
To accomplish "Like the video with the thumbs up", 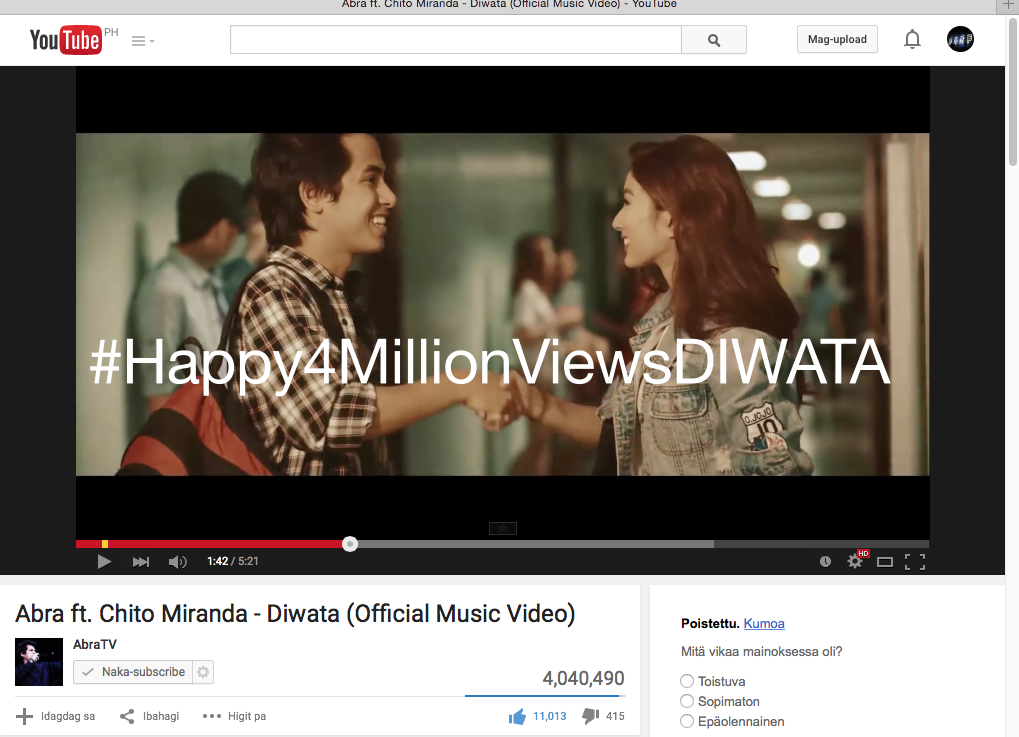I will [x=517, y=716].
